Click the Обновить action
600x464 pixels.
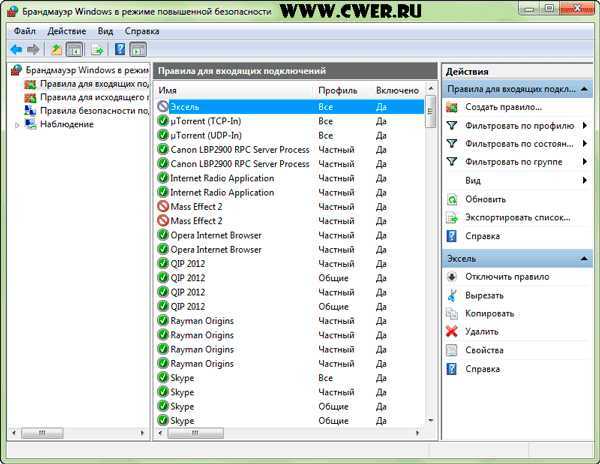tap(485, 199)
